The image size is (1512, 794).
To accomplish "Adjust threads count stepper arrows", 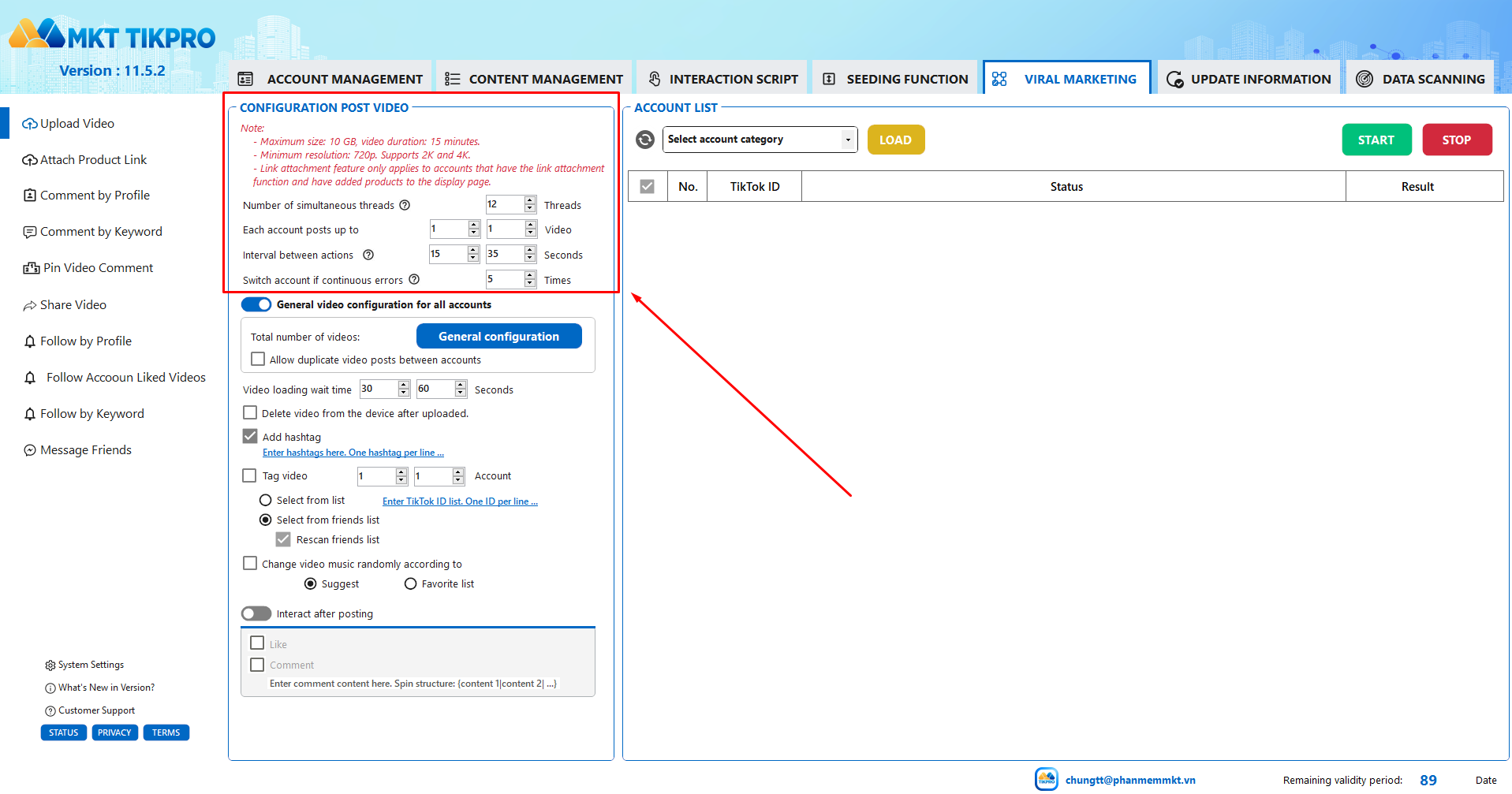I will 530,204.
